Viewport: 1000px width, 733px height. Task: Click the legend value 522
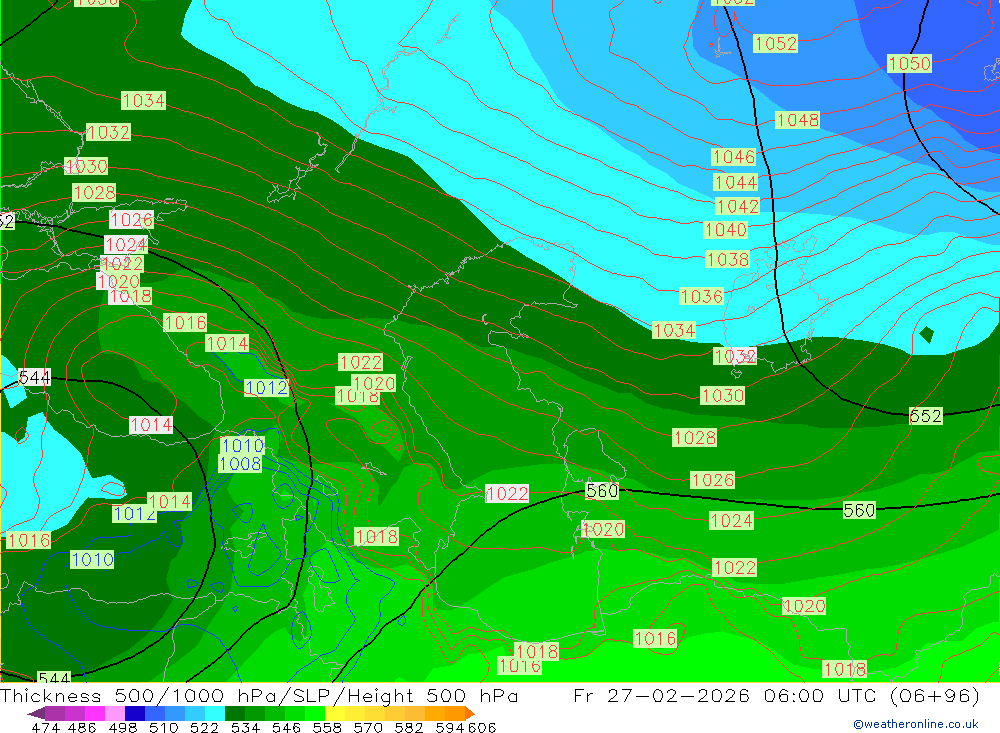tap(204, 727)
